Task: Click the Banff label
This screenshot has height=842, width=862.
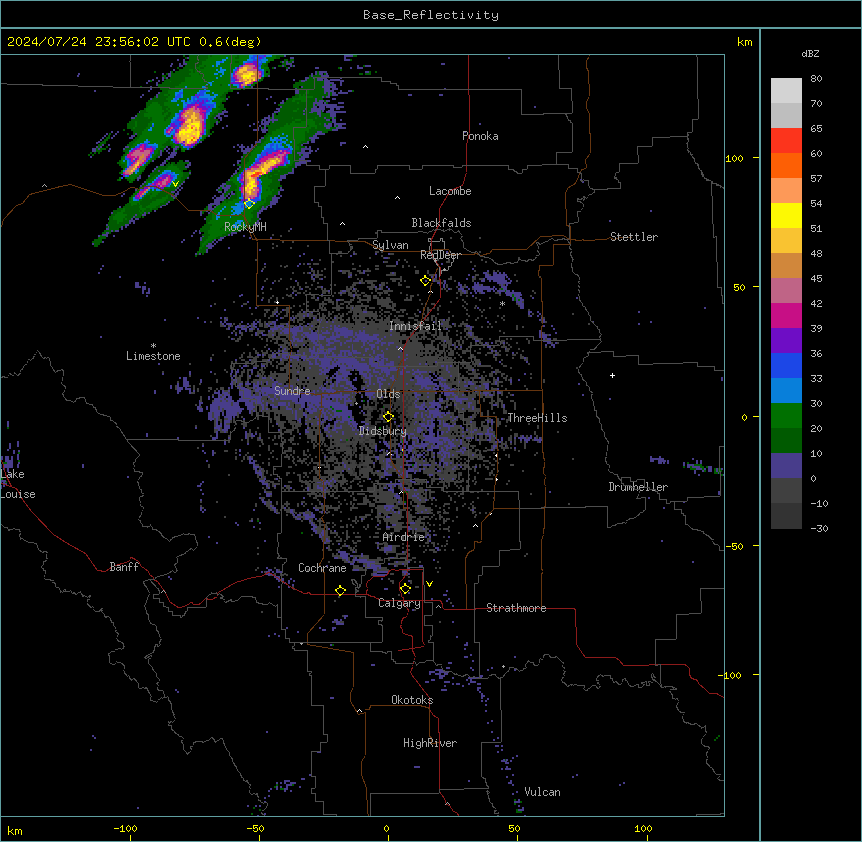Action: click(124, 567)
